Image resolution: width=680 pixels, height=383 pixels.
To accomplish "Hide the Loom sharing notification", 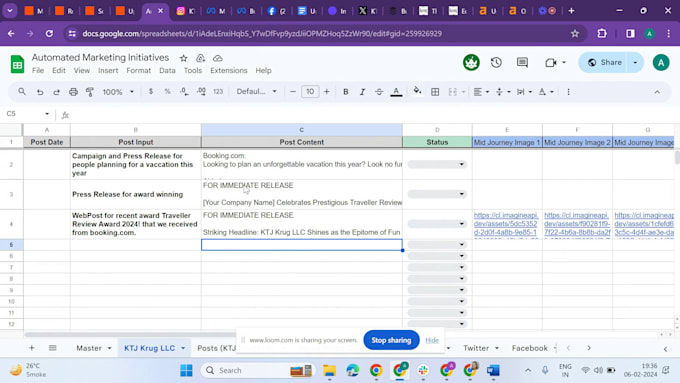I will (x=432, y=340).
